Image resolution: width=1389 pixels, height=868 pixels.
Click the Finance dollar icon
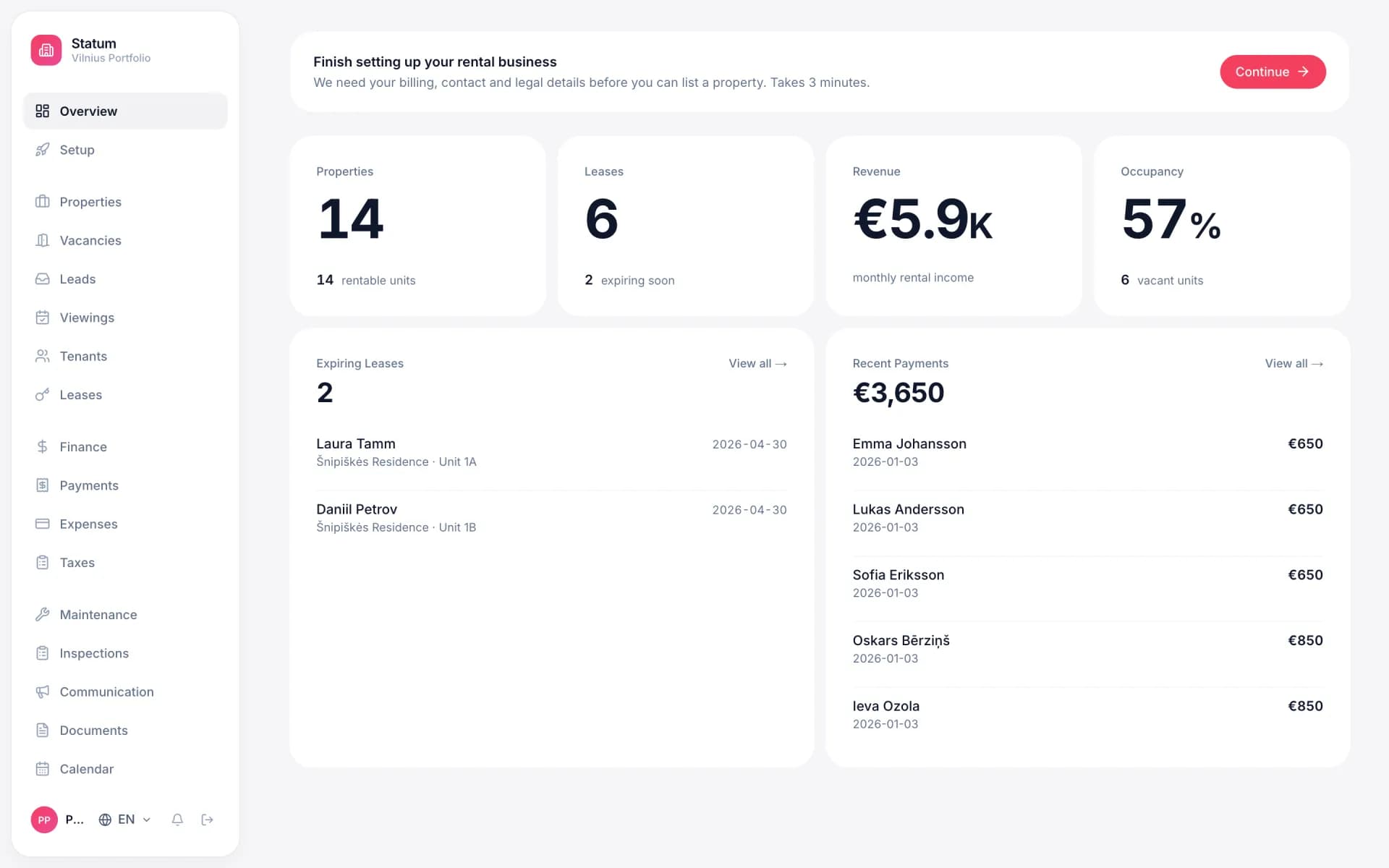coord(43,447)
